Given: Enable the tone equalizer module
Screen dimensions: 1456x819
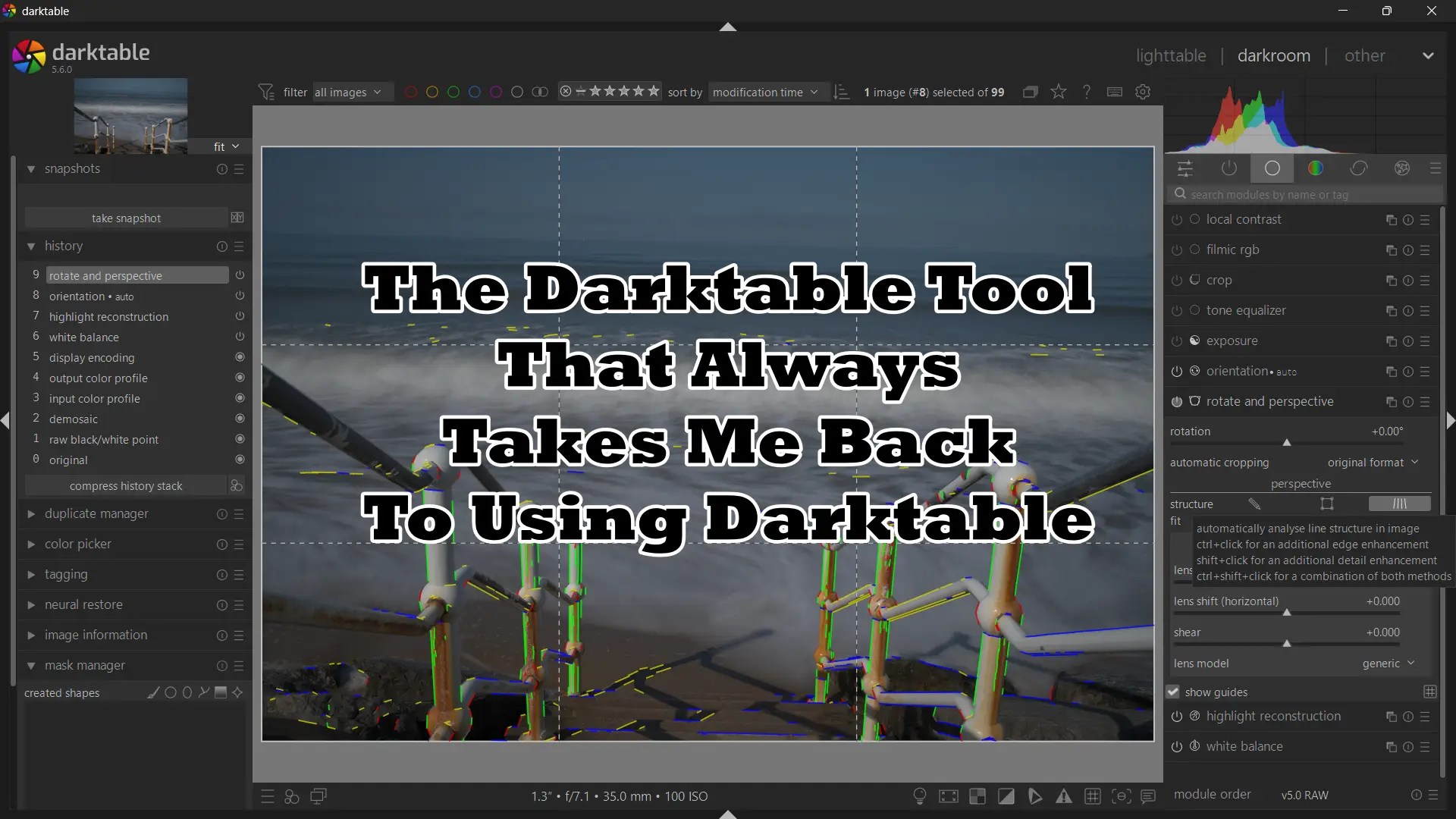Looking at the screenshot, I should (1177, 311).
